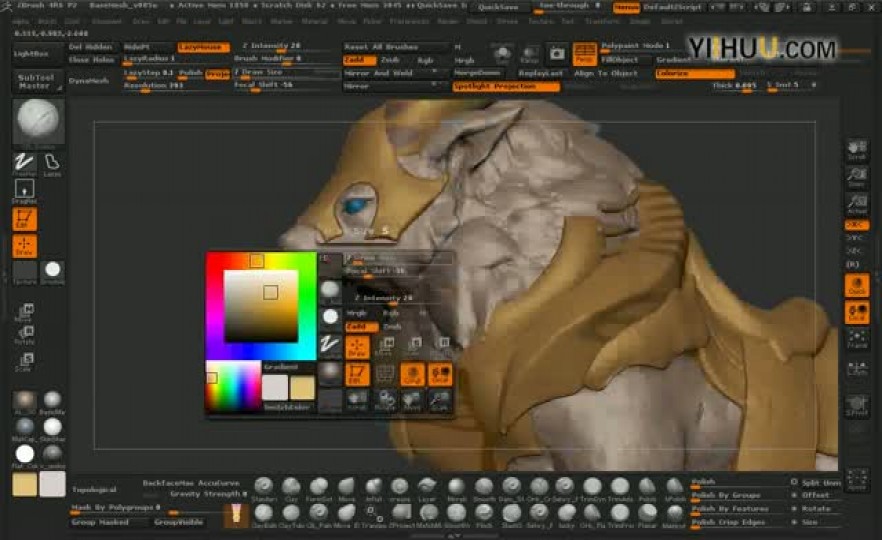Click the Scale transform icon in left shelf
The width and height of the screenshot is (882, 540).
point(25,361)
